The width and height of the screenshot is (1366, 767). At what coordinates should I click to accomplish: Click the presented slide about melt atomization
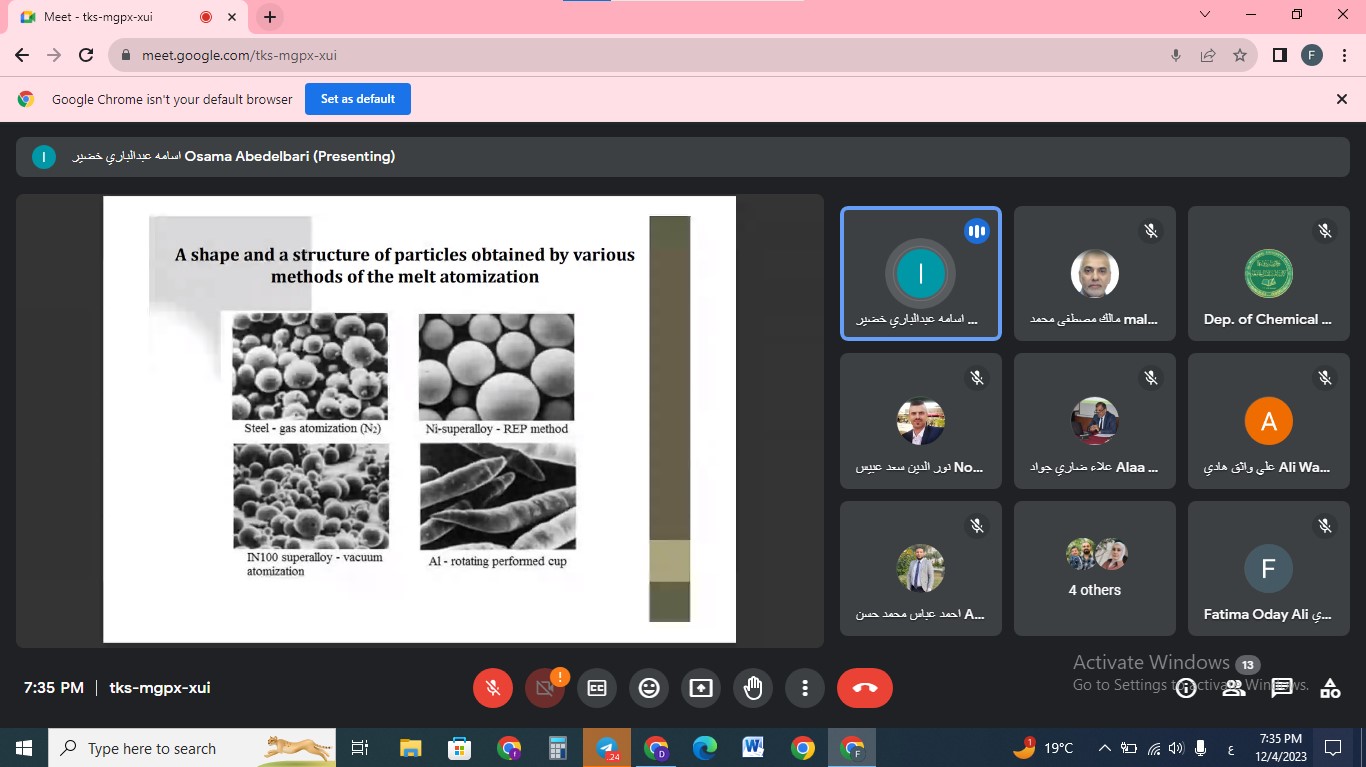pos(420,419)
